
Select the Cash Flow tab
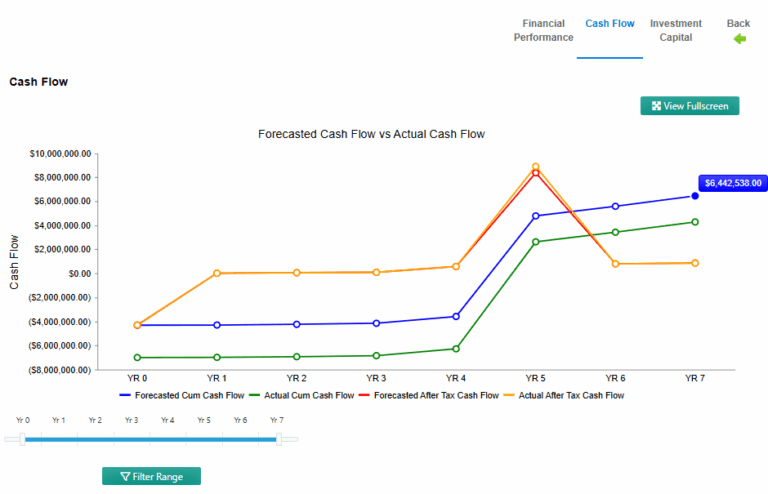609,23
